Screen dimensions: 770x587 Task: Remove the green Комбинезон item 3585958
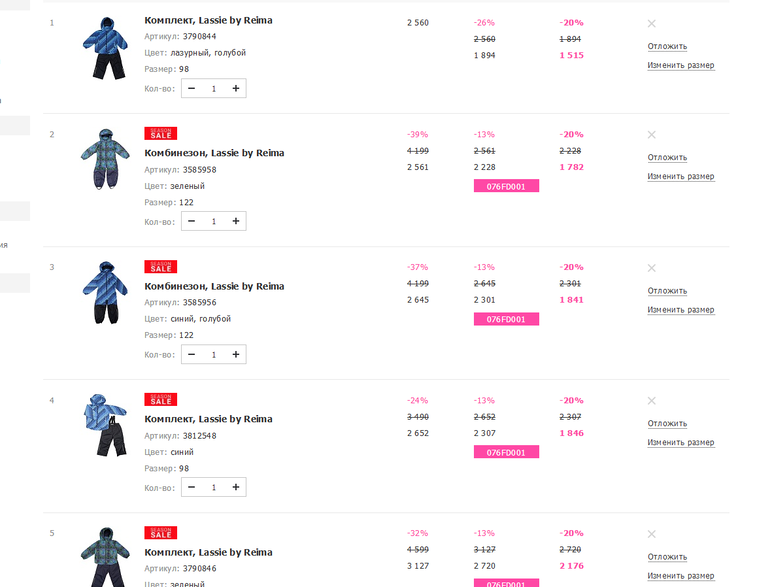(652, 134)
